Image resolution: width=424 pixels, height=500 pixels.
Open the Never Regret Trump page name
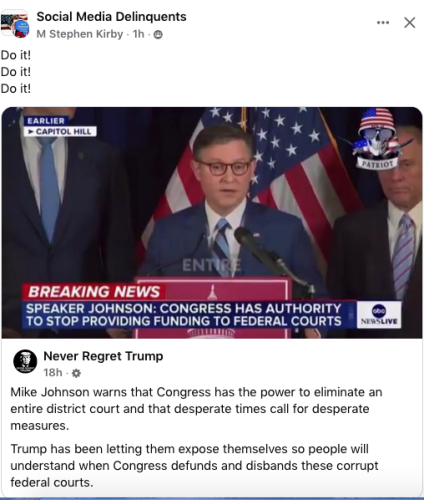103,356
